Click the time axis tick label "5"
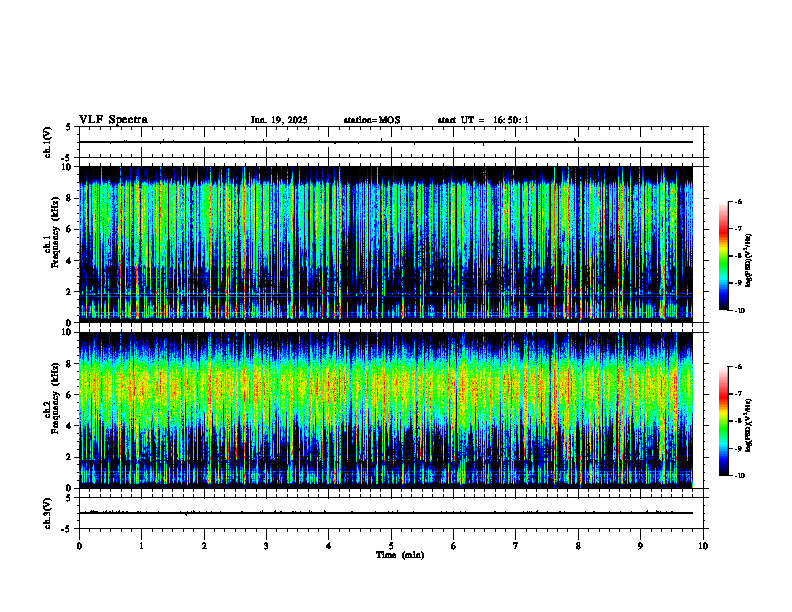This screenshot has width=792, height=612. pos(391,546)
